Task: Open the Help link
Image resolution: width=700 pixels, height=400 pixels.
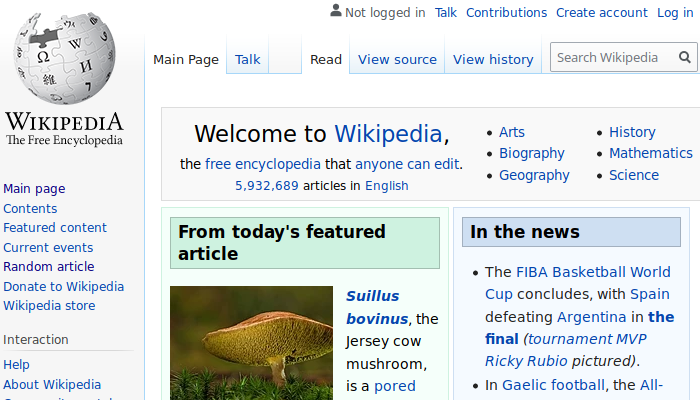Action: [16, 365]
